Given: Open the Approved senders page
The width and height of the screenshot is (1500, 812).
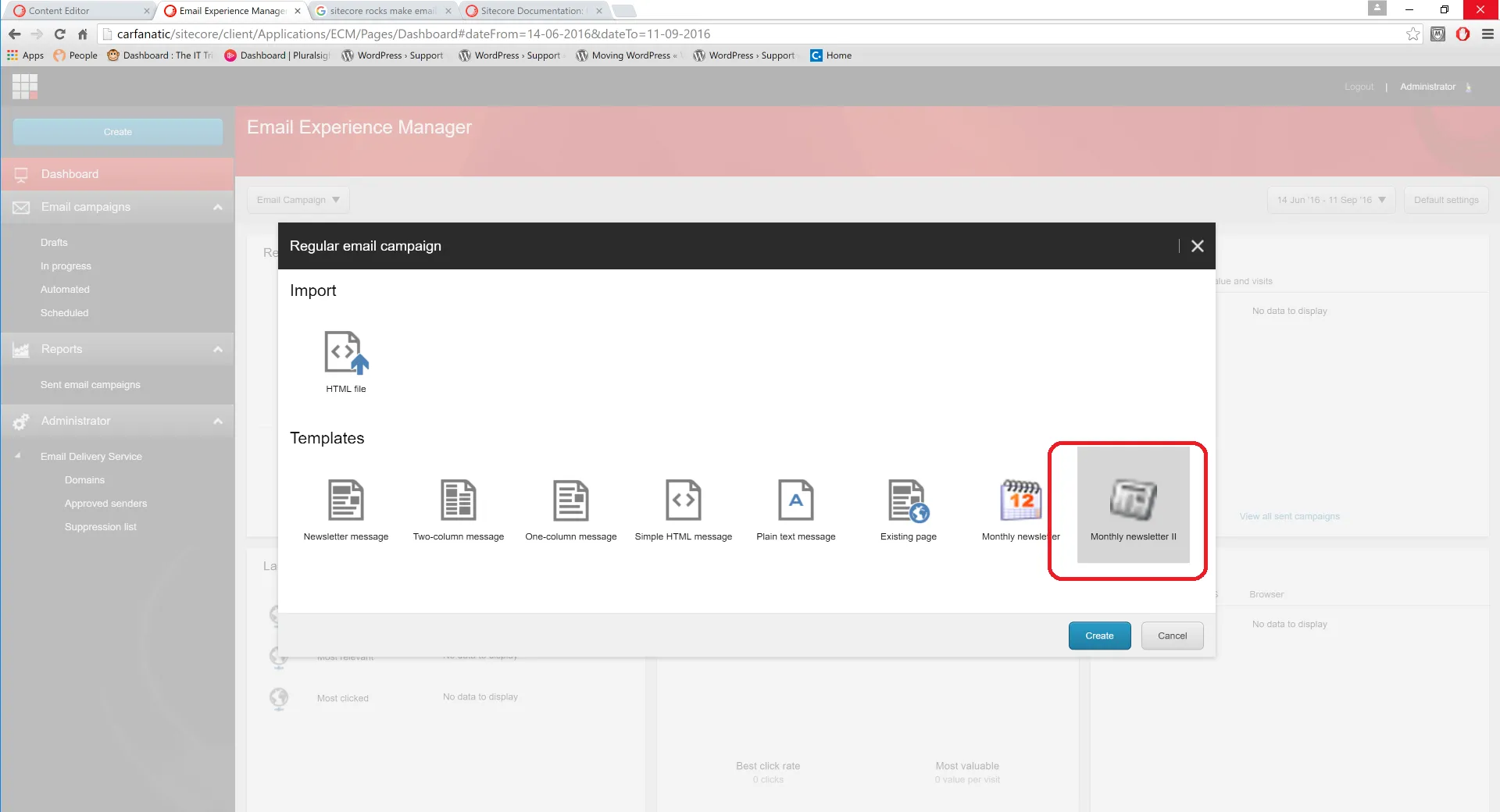Looking at the screenshot, I should [105, 504].
